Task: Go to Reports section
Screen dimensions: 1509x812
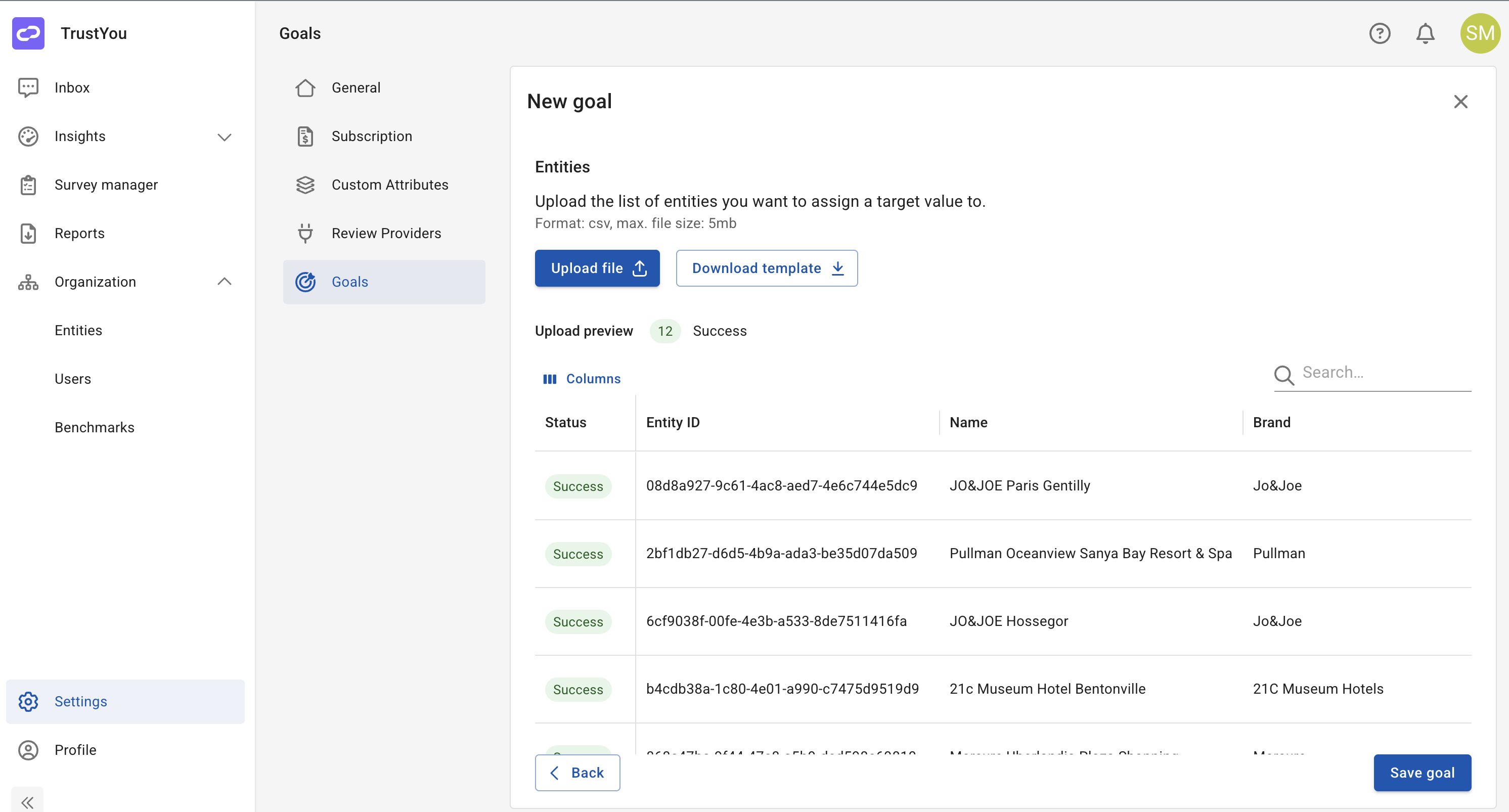Action: [x=125, y=233]
